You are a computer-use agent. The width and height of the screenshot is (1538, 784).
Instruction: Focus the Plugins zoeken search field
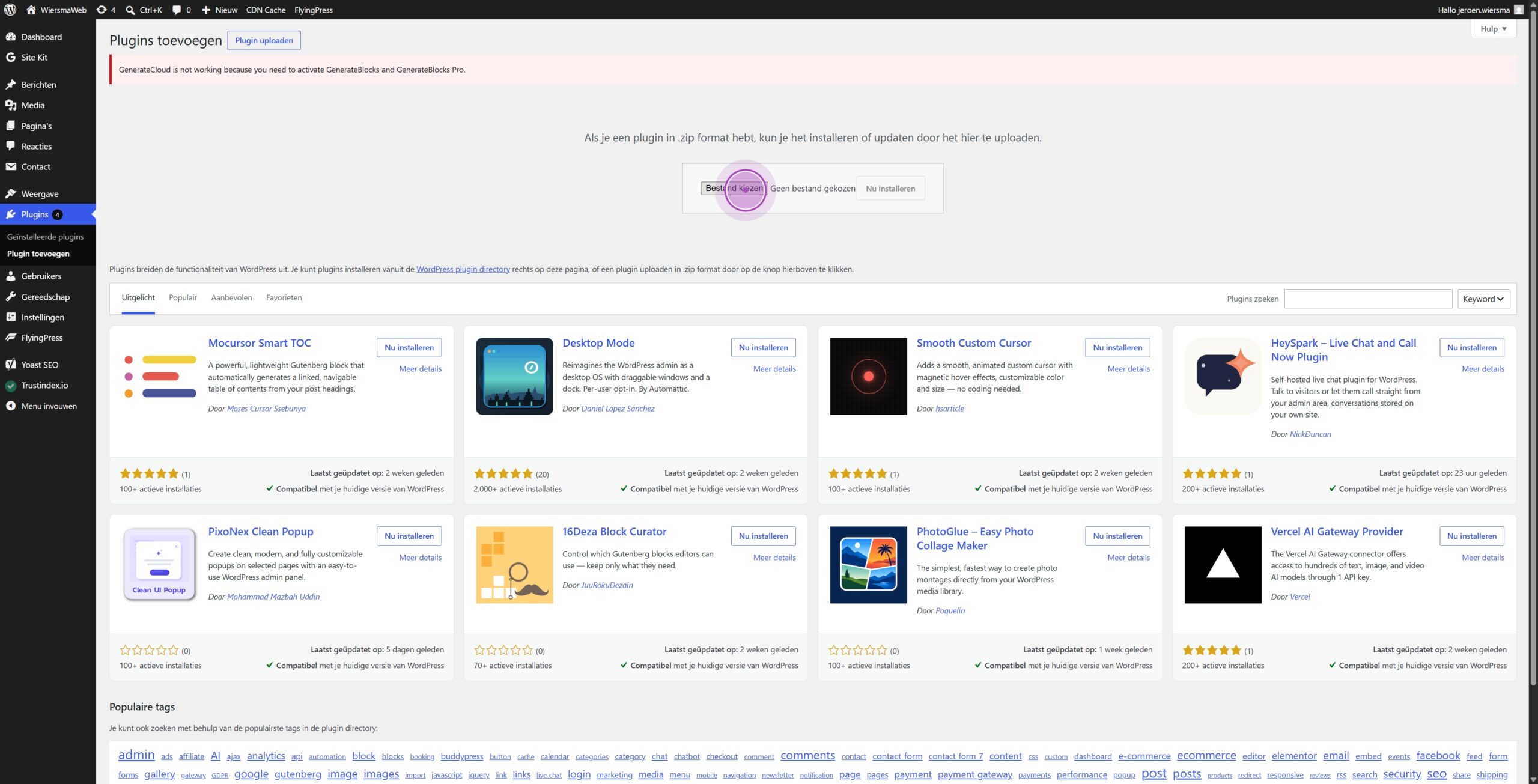[1368, 299]
